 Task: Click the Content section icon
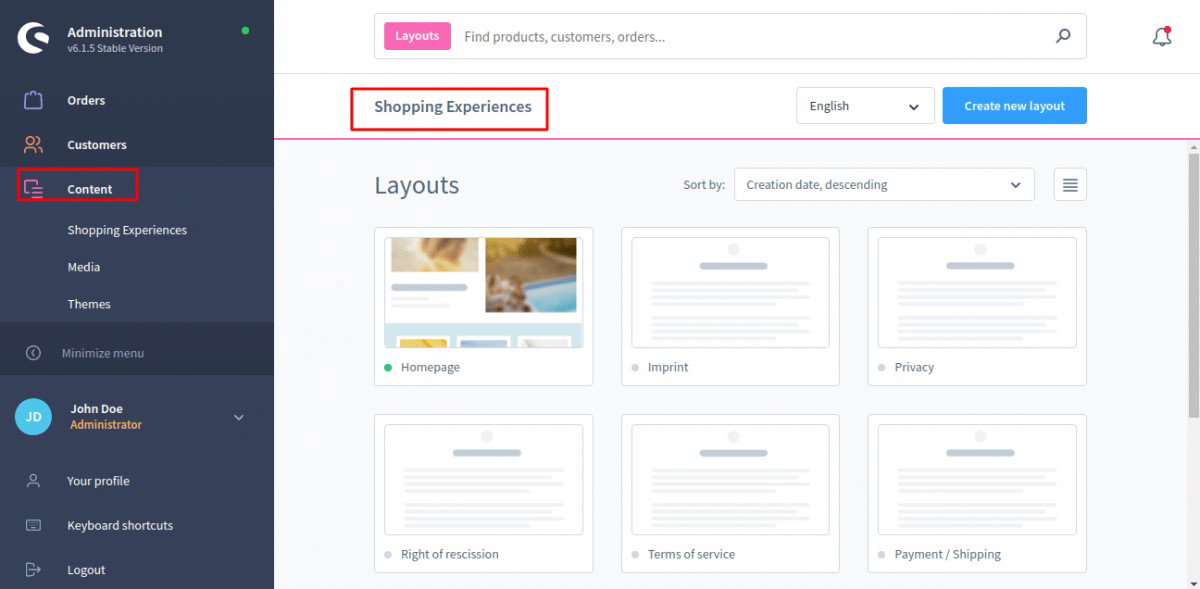[x=33, y=189]
